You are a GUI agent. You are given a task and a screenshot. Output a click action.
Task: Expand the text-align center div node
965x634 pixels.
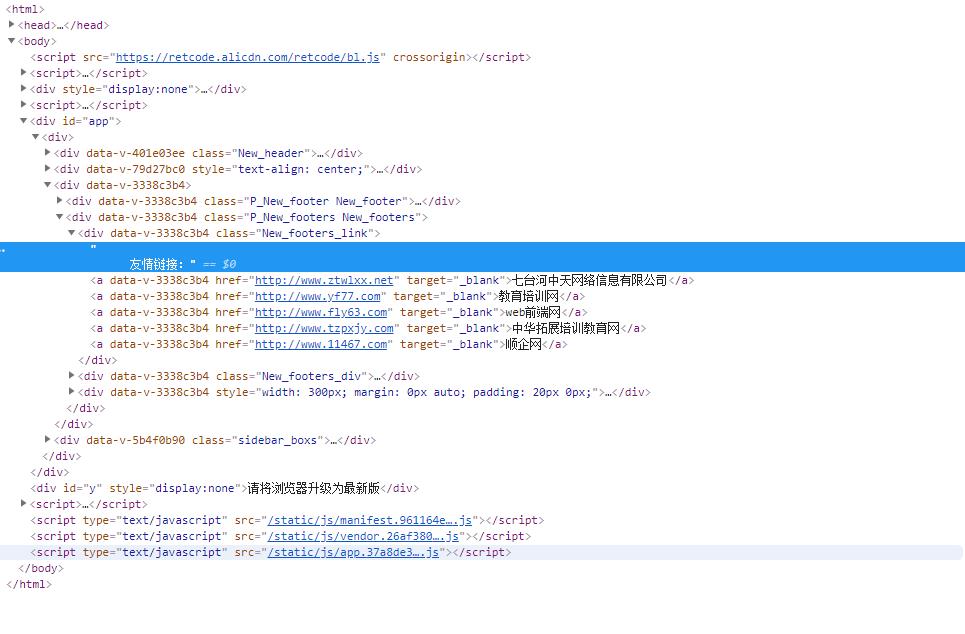(x=47, y=169)
